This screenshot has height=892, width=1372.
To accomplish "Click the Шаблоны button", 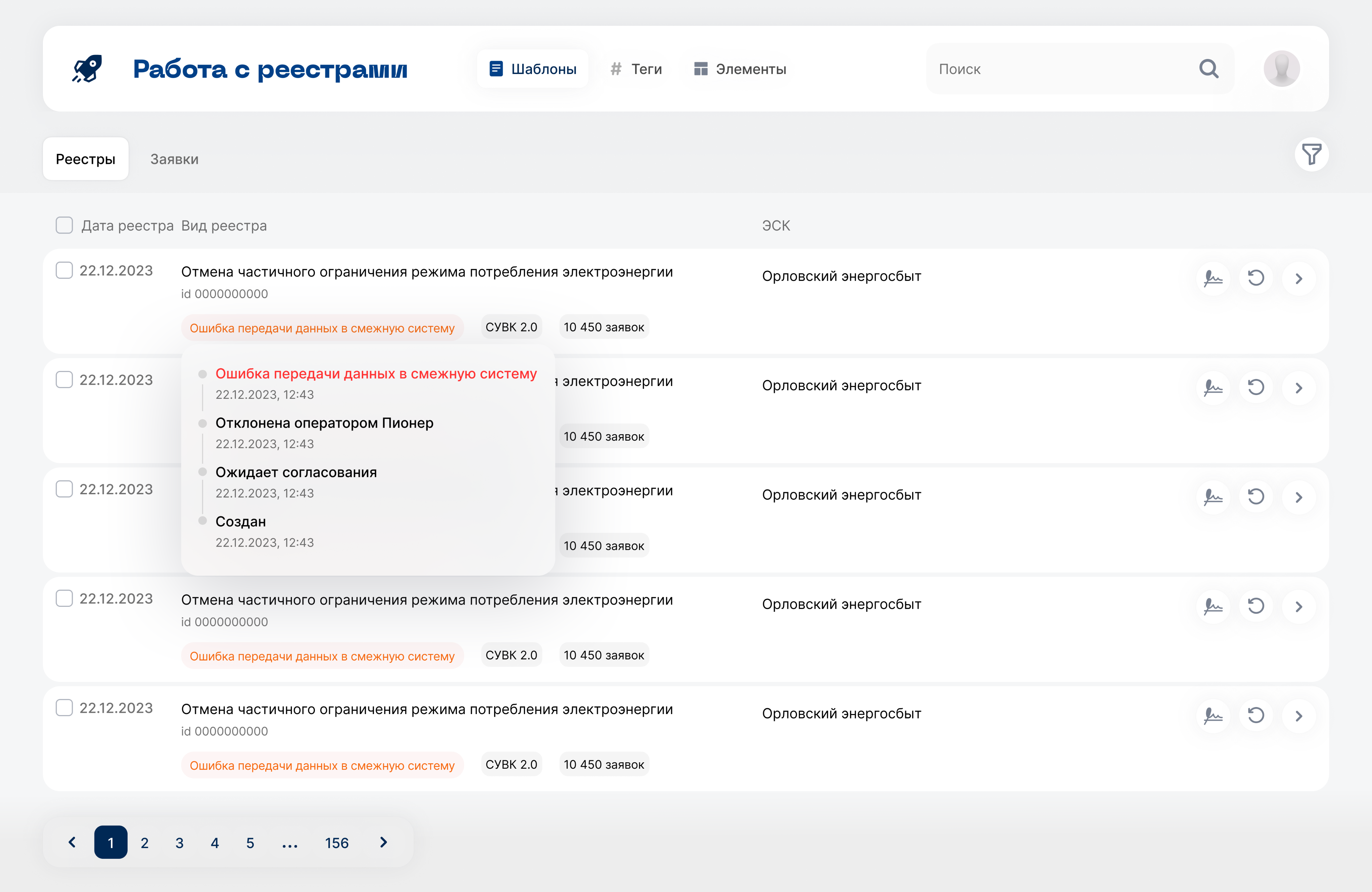I will 533,69.
